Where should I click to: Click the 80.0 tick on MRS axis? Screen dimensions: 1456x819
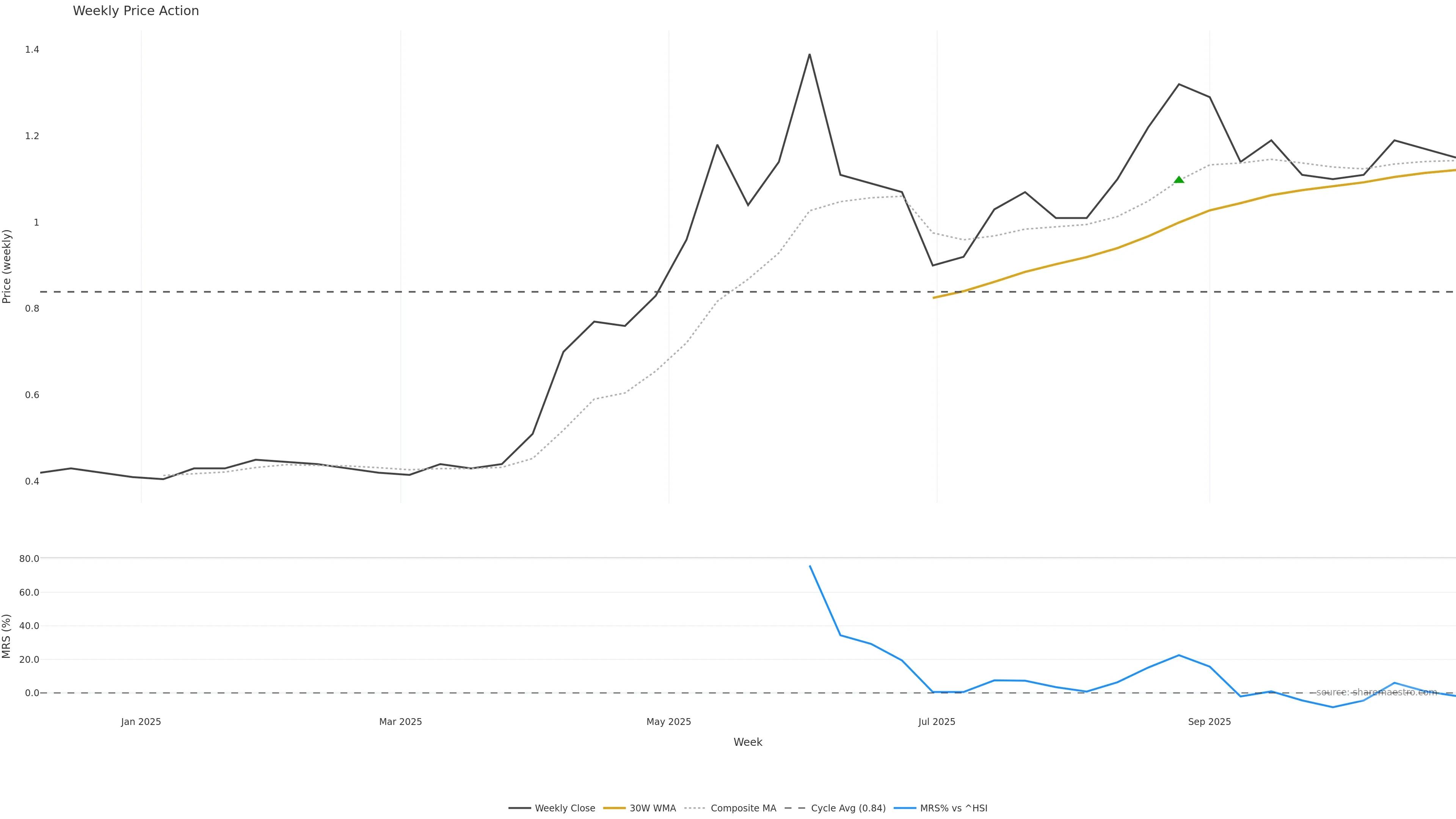(x=29, y=559)
